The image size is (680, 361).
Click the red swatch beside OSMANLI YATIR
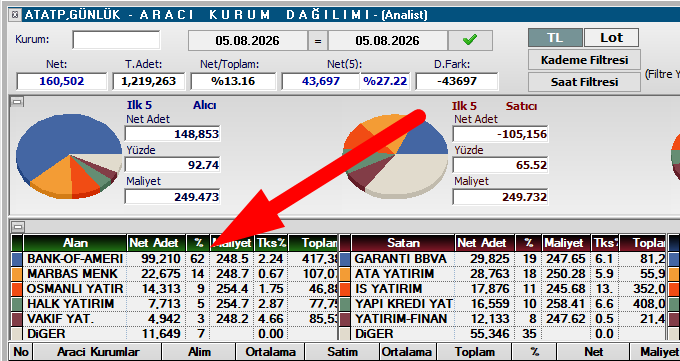17,289
